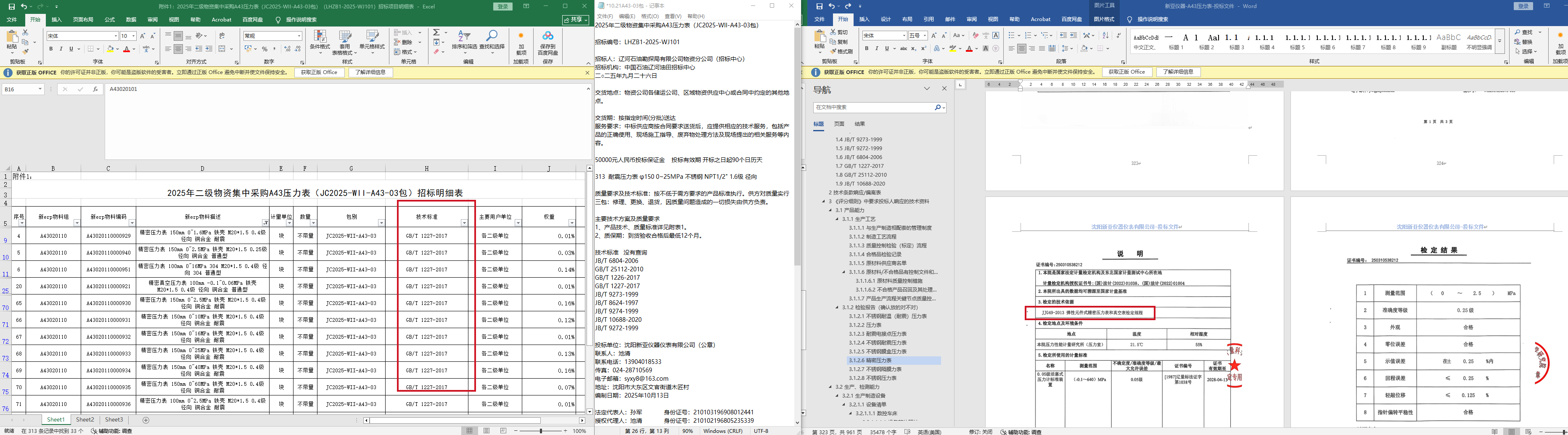
Task: Collapse 3.1.2 检验报告 in navigation tree
Action: coord(838,308)
